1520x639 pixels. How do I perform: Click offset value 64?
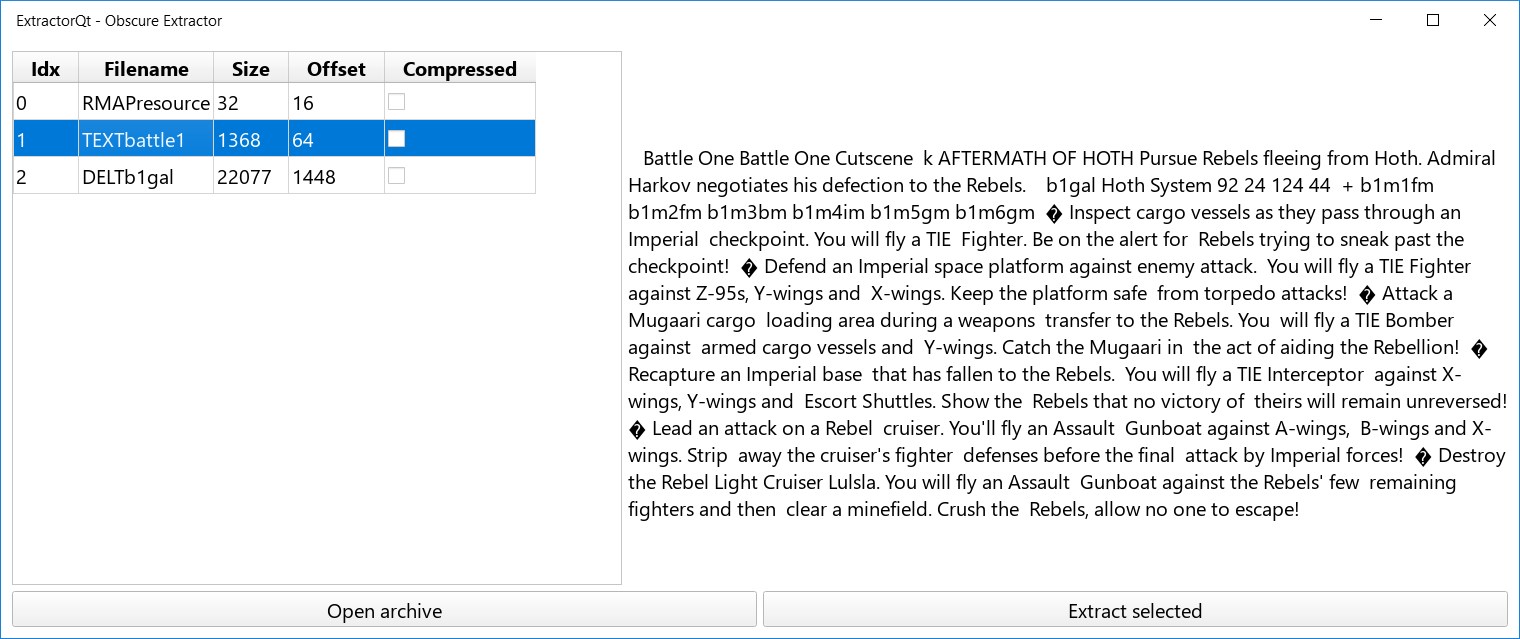coord(336,139)
